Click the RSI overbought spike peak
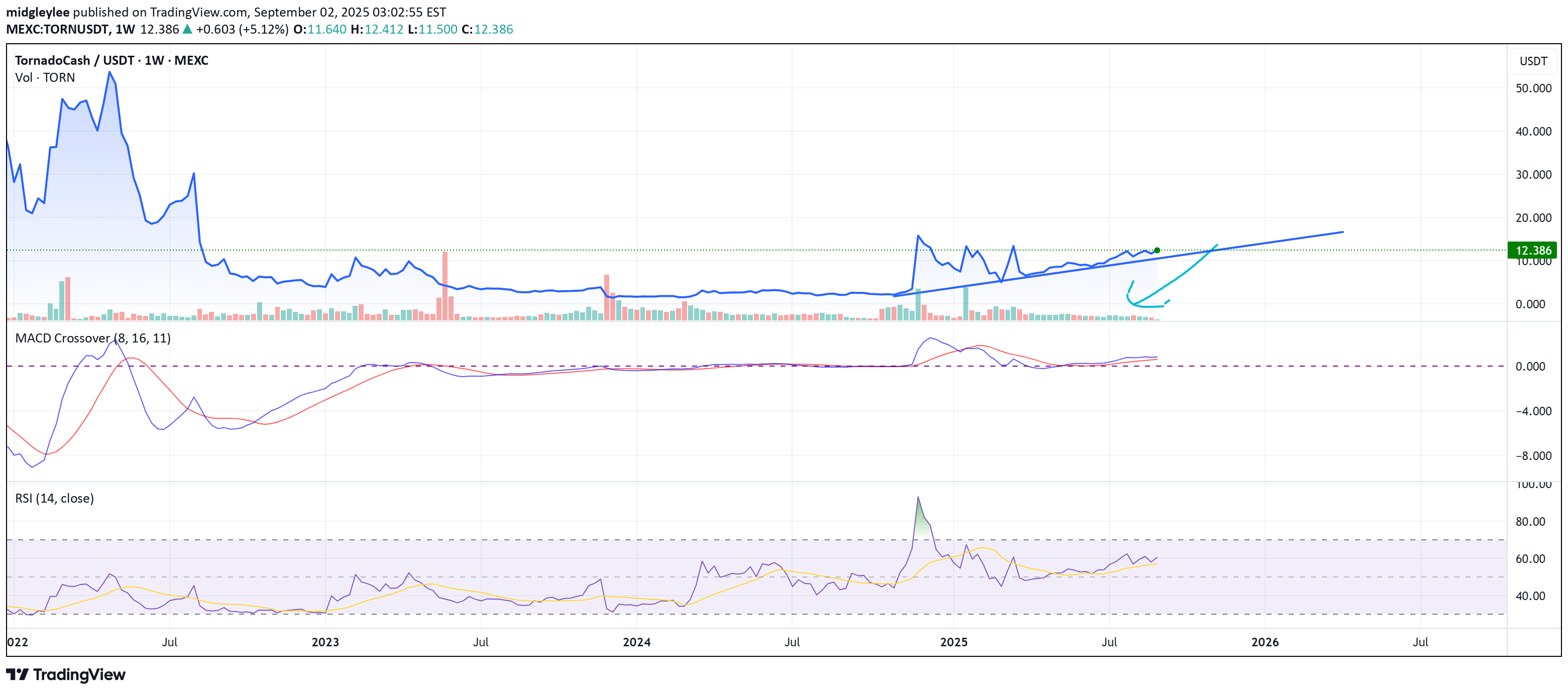 click(x=918, y=498)
